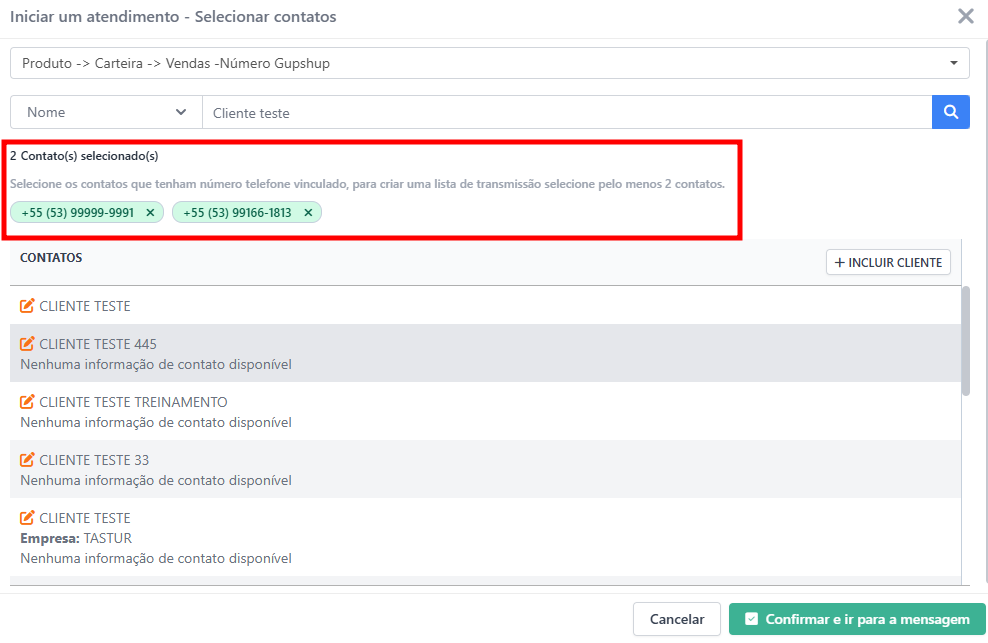Click edit icon beside CLIENTE TESTE 445
Image resolution: width=988 pixels, height=643 pixels.
click(x=27, y=344)
